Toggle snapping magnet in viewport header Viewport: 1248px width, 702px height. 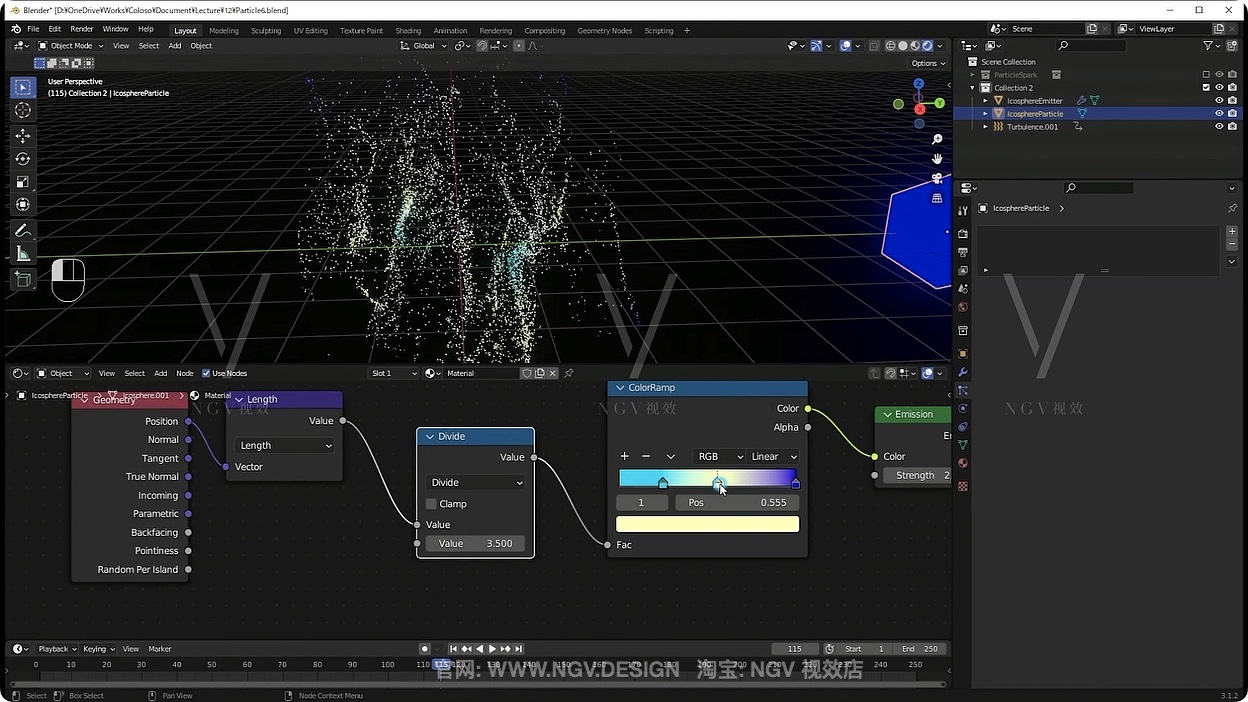coord(482,45)
